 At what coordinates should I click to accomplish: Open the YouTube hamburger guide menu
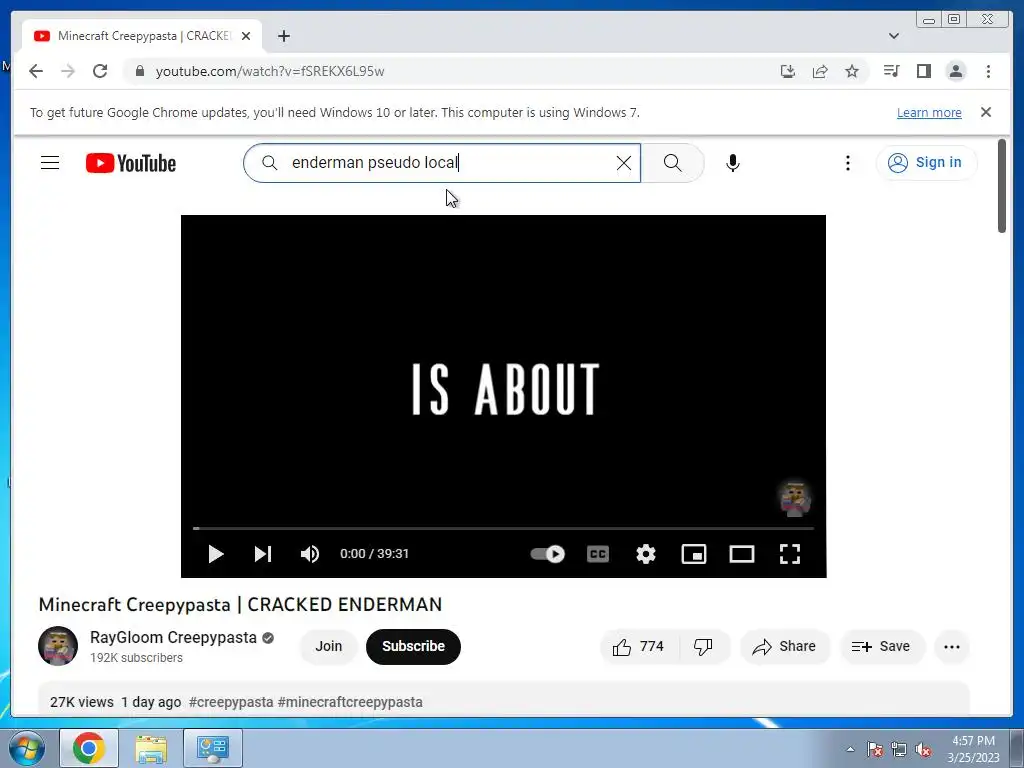pyautogui.click(x=50, y=163)
